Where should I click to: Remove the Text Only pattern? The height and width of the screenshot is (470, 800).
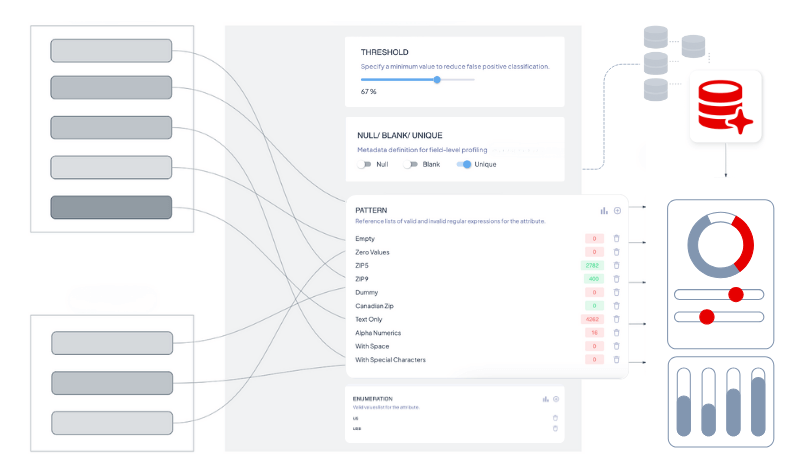[617, 319]
